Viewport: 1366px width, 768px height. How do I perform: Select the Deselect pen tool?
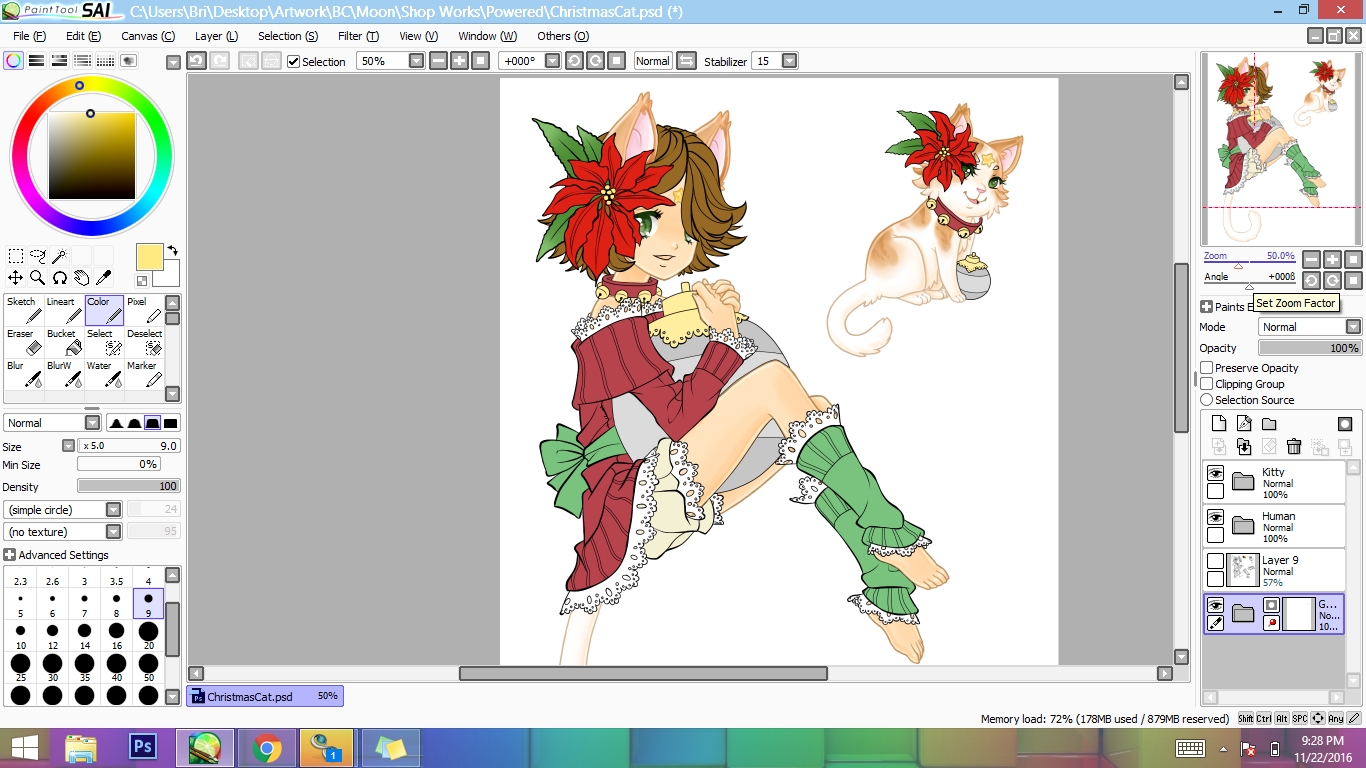tap(144, 343)
